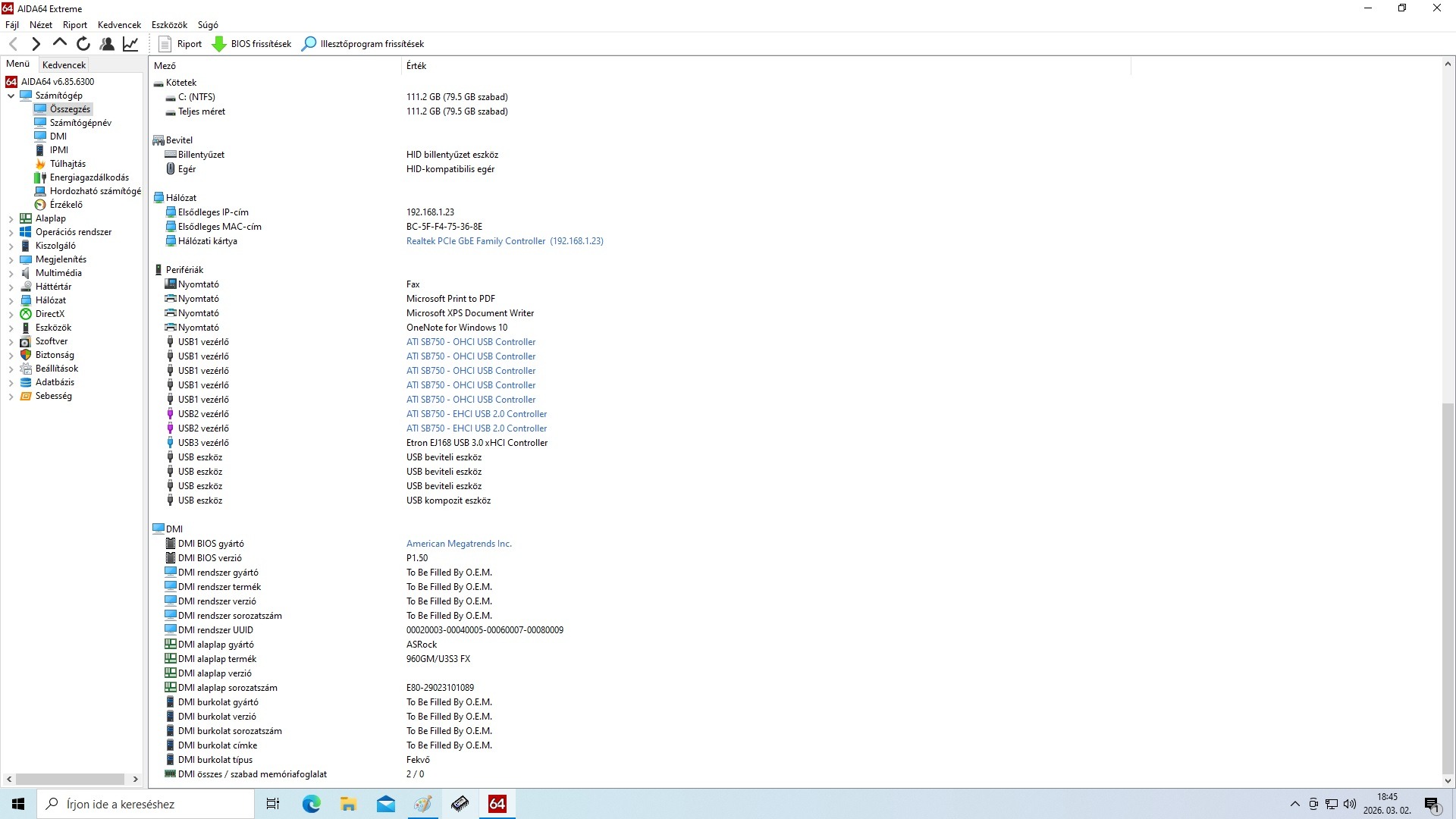The width and height of the screenshot is (1456, 819).
Task: Select the Érzékelő sensor tree item
Action: [x=66, y=205]
